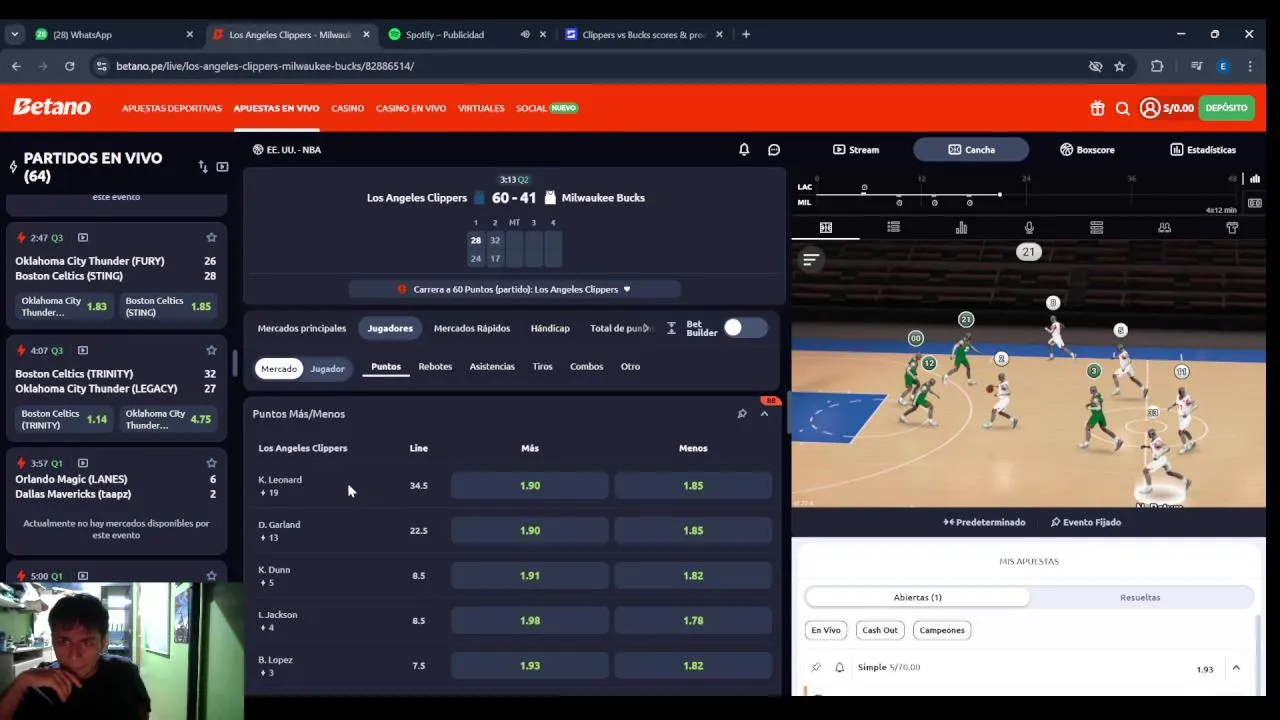Collapse the Puntos Más/Menos market

765,414
